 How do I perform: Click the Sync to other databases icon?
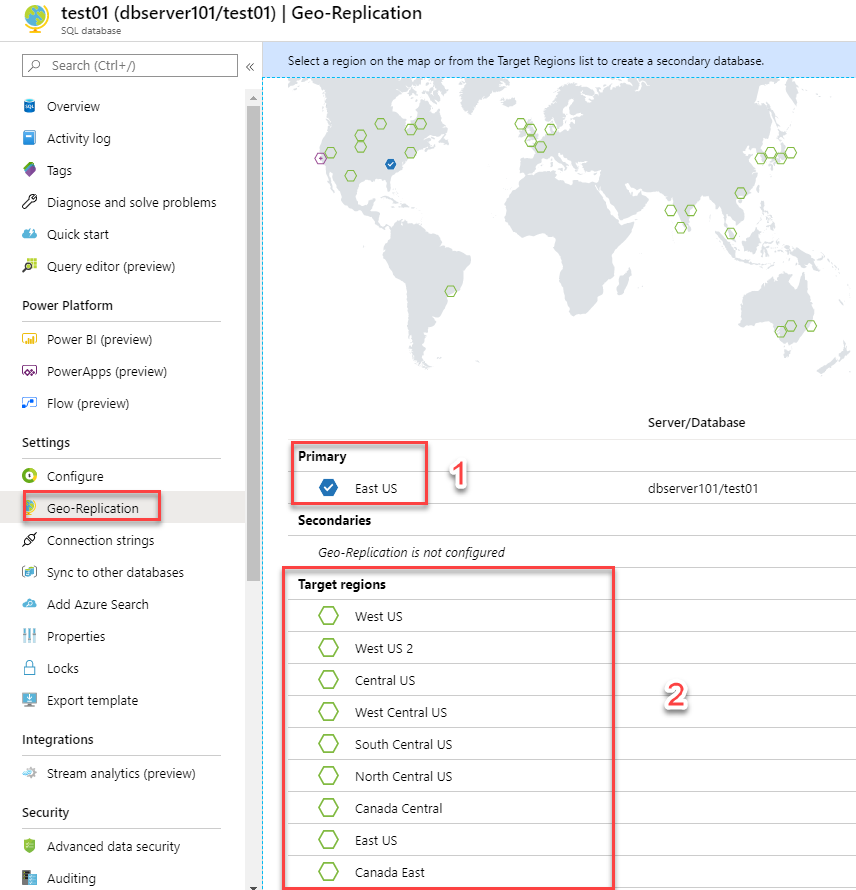[x=30, y=572]
